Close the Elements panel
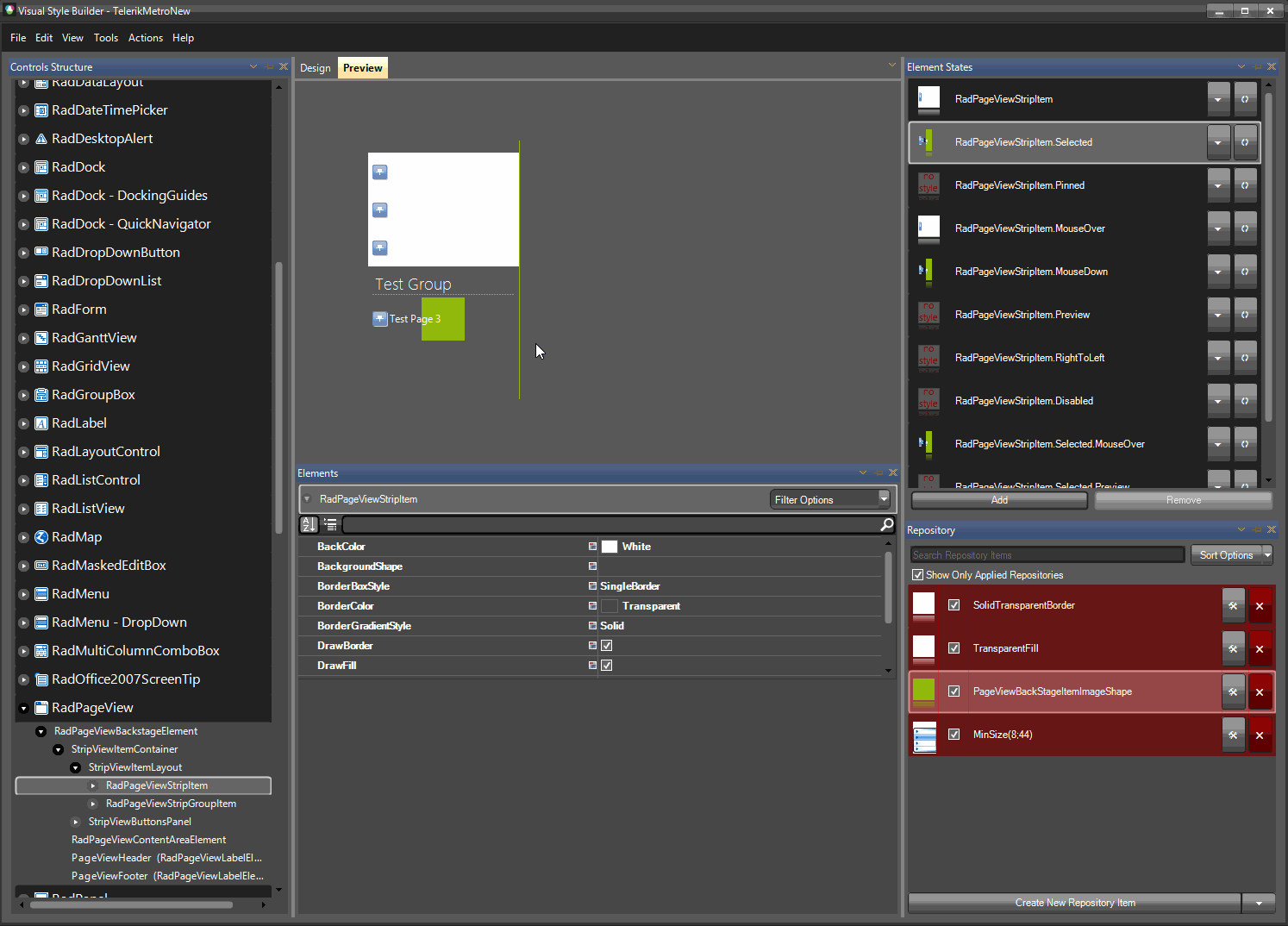Image resolution: width=1288 pixels, height=926 pixels. tap(893, 472)
